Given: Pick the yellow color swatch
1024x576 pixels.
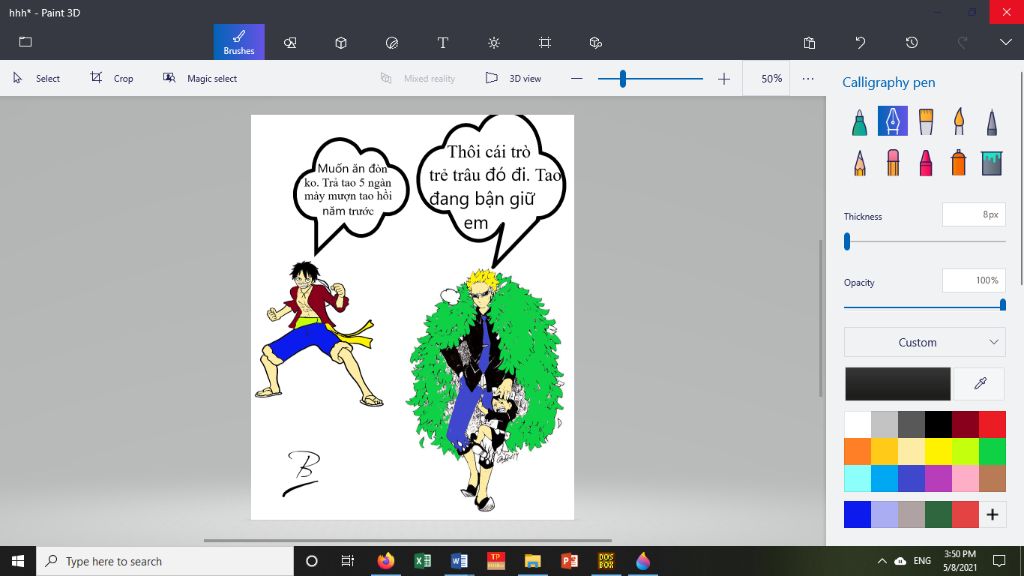Looking at the screenshot, I should tap(938, 451).
